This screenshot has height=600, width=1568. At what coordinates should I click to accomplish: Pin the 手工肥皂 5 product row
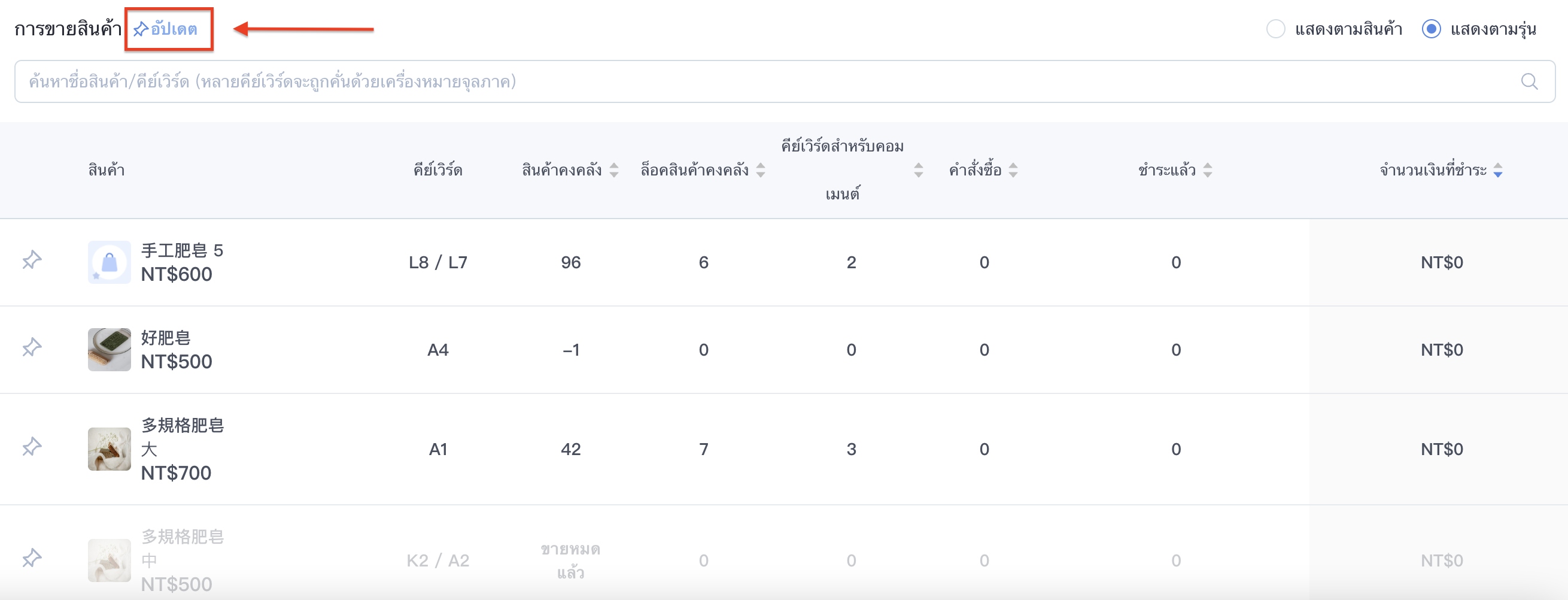pyautogui.click(x=32, y=260)
